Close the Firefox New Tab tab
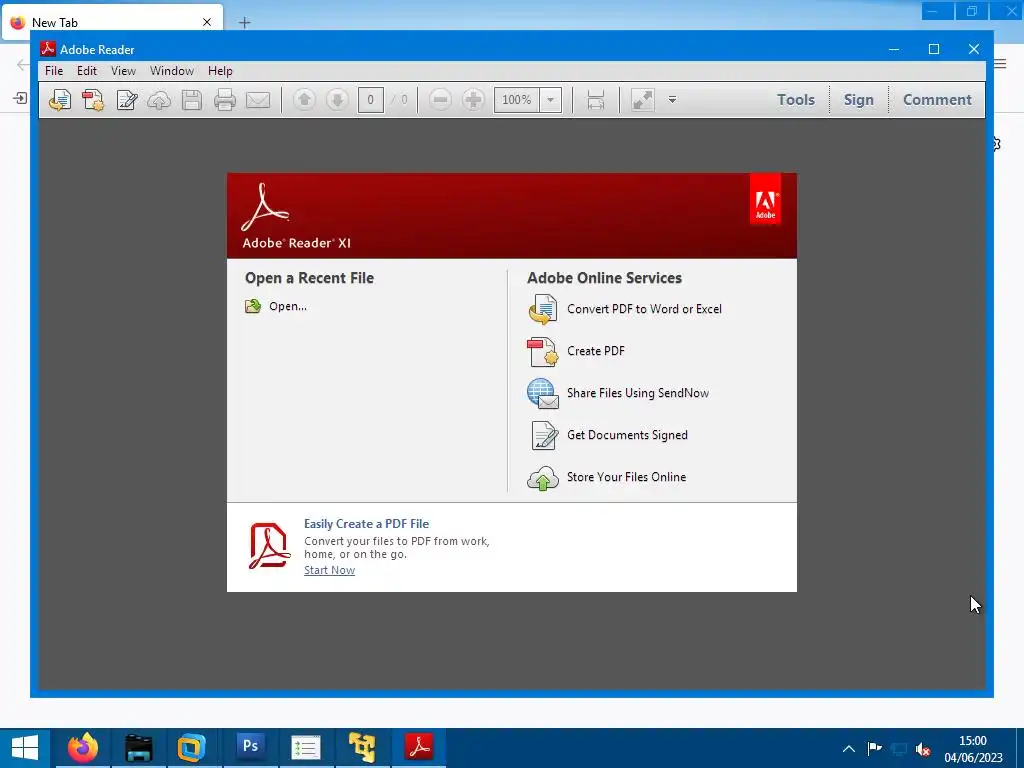1024x768 pixels. point(207,22)
